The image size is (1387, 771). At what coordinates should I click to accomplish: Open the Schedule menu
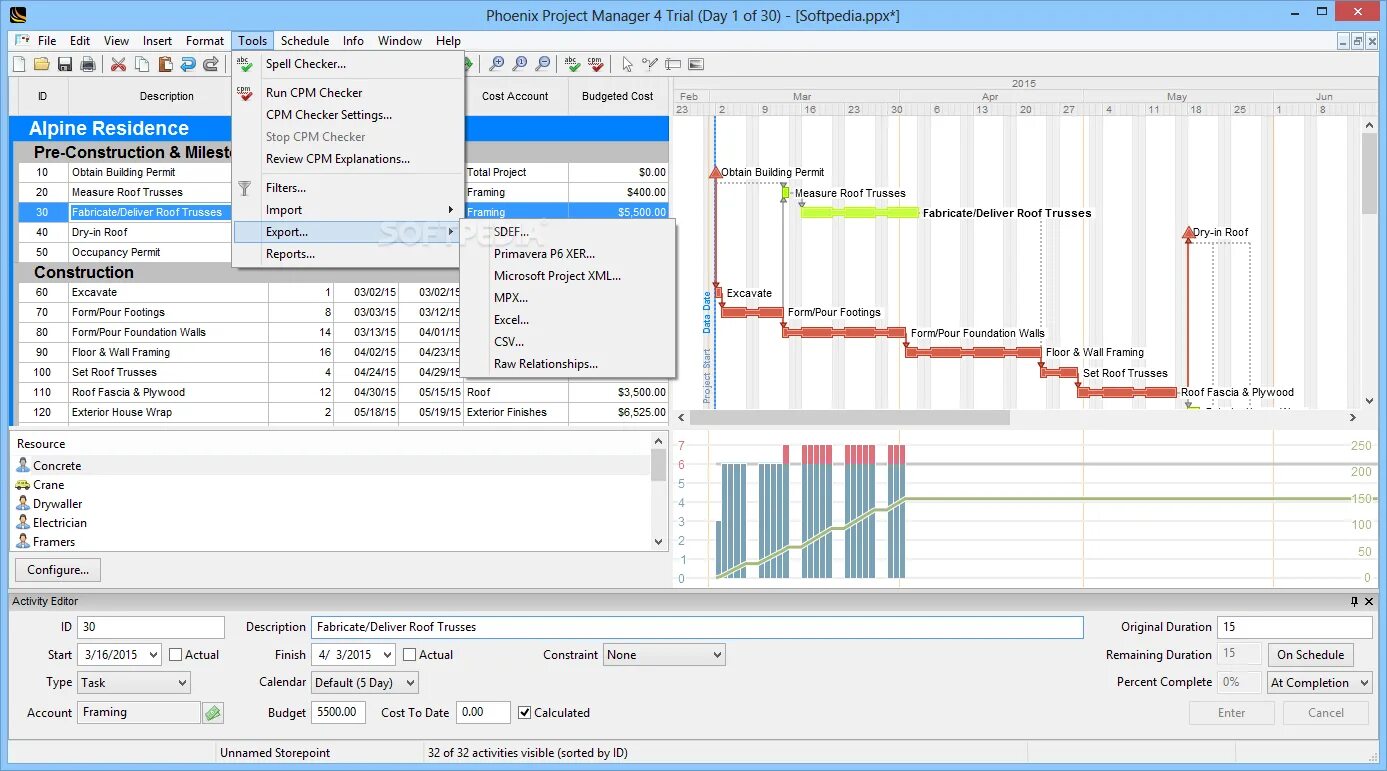point(305,41)
